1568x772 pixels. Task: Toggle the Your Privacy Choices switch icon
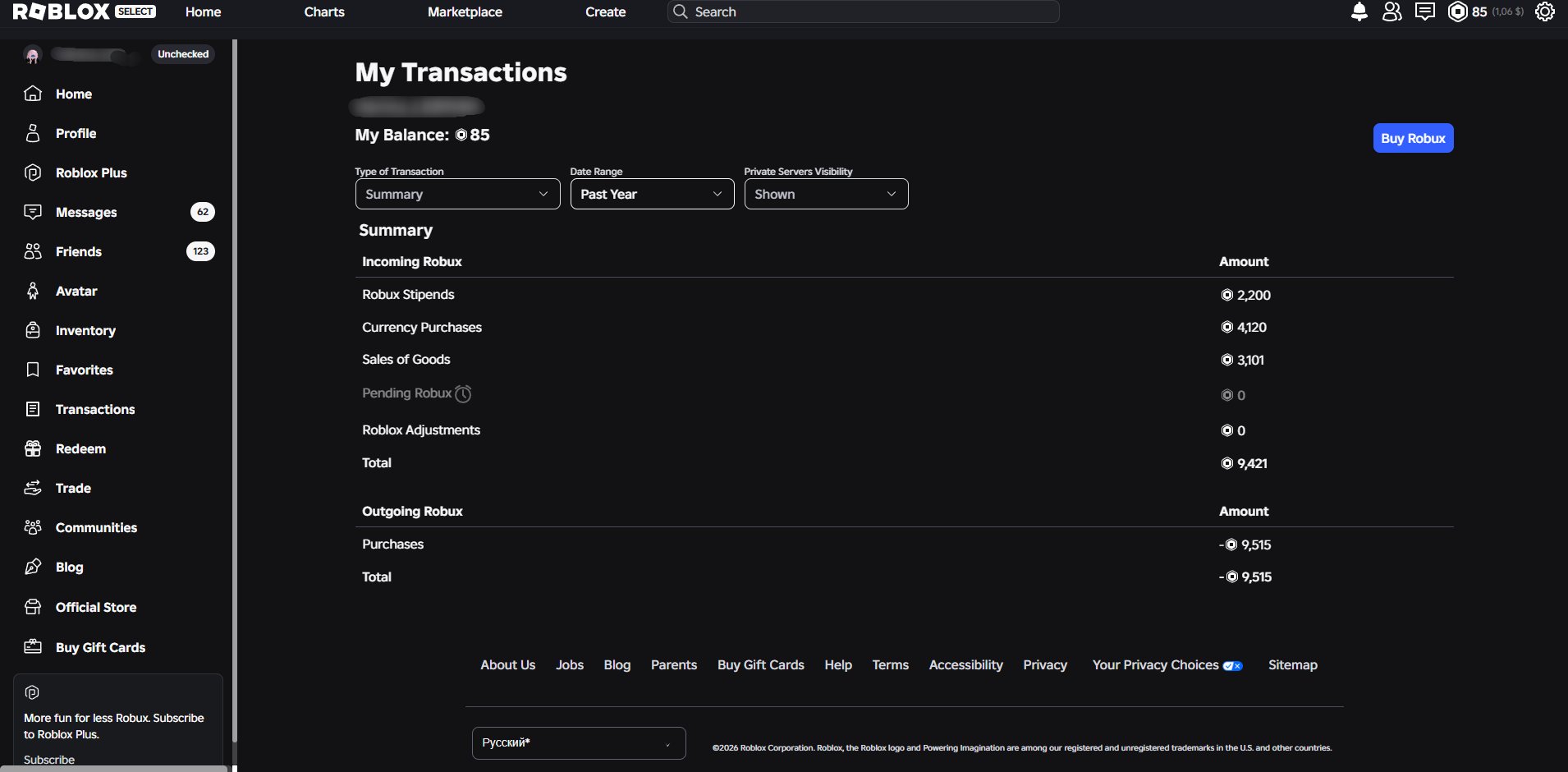1233,666
